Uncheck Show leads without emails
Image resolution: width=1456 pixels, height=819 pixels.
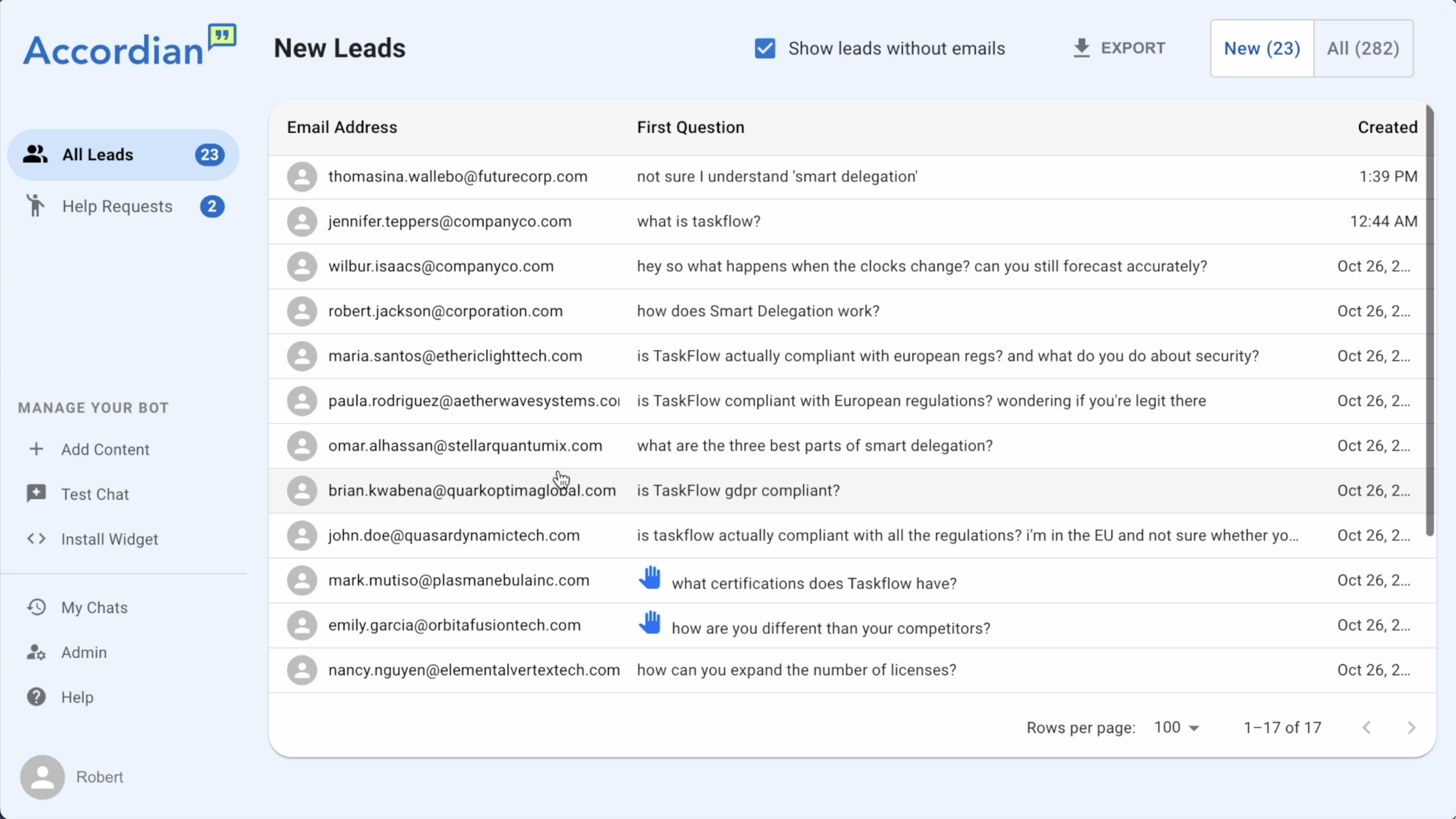pyautogui.click(x=765, y=49)
